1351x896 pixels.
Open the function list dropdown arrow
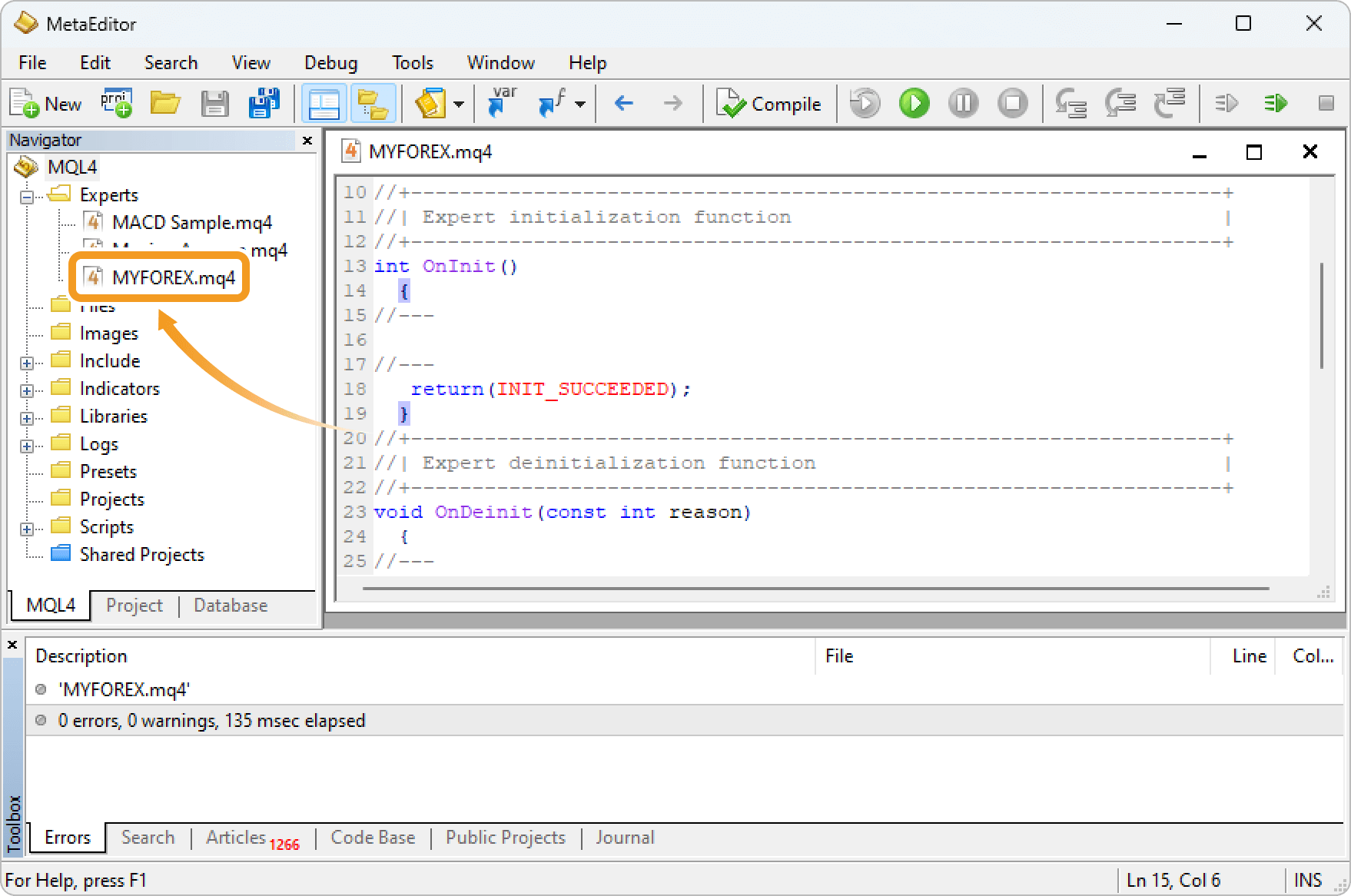tap(580, 105)
